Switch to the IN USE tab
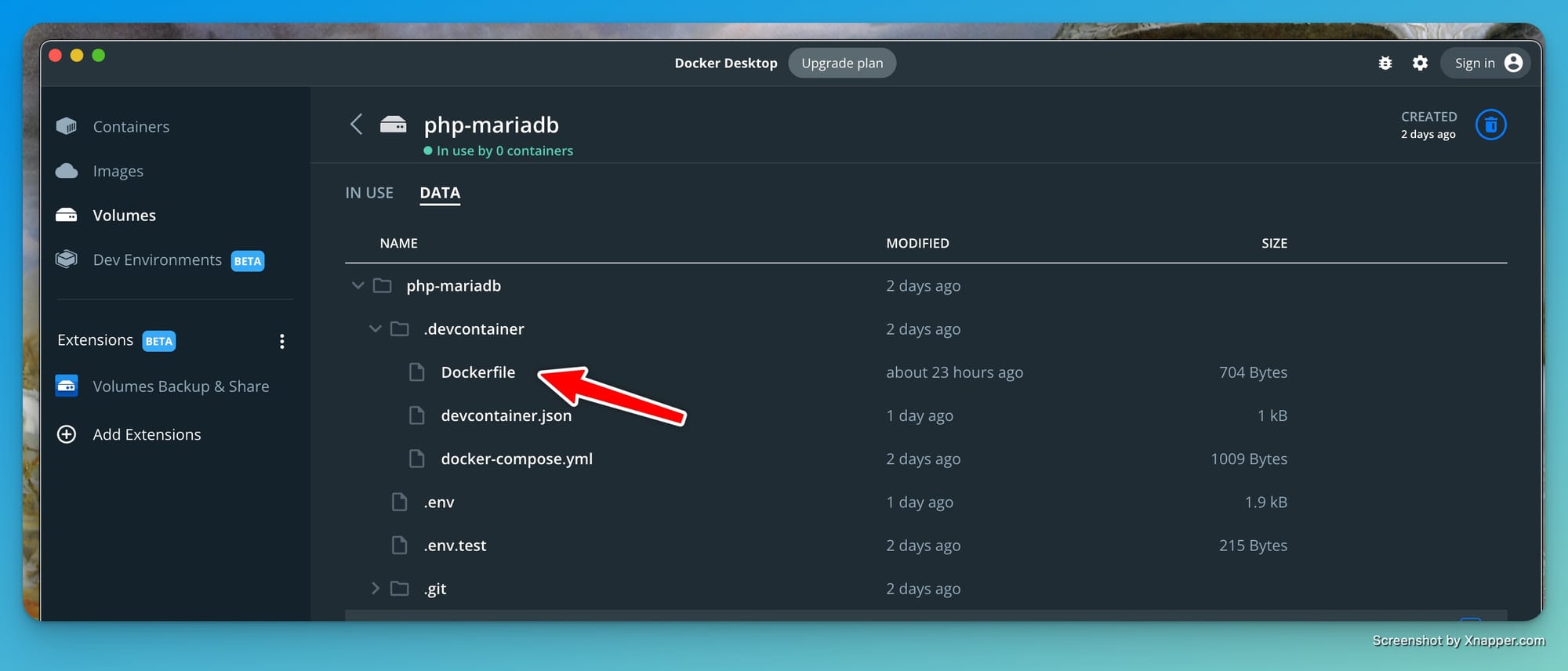Screen dimensions: 1568x671 tap(369, 193)
